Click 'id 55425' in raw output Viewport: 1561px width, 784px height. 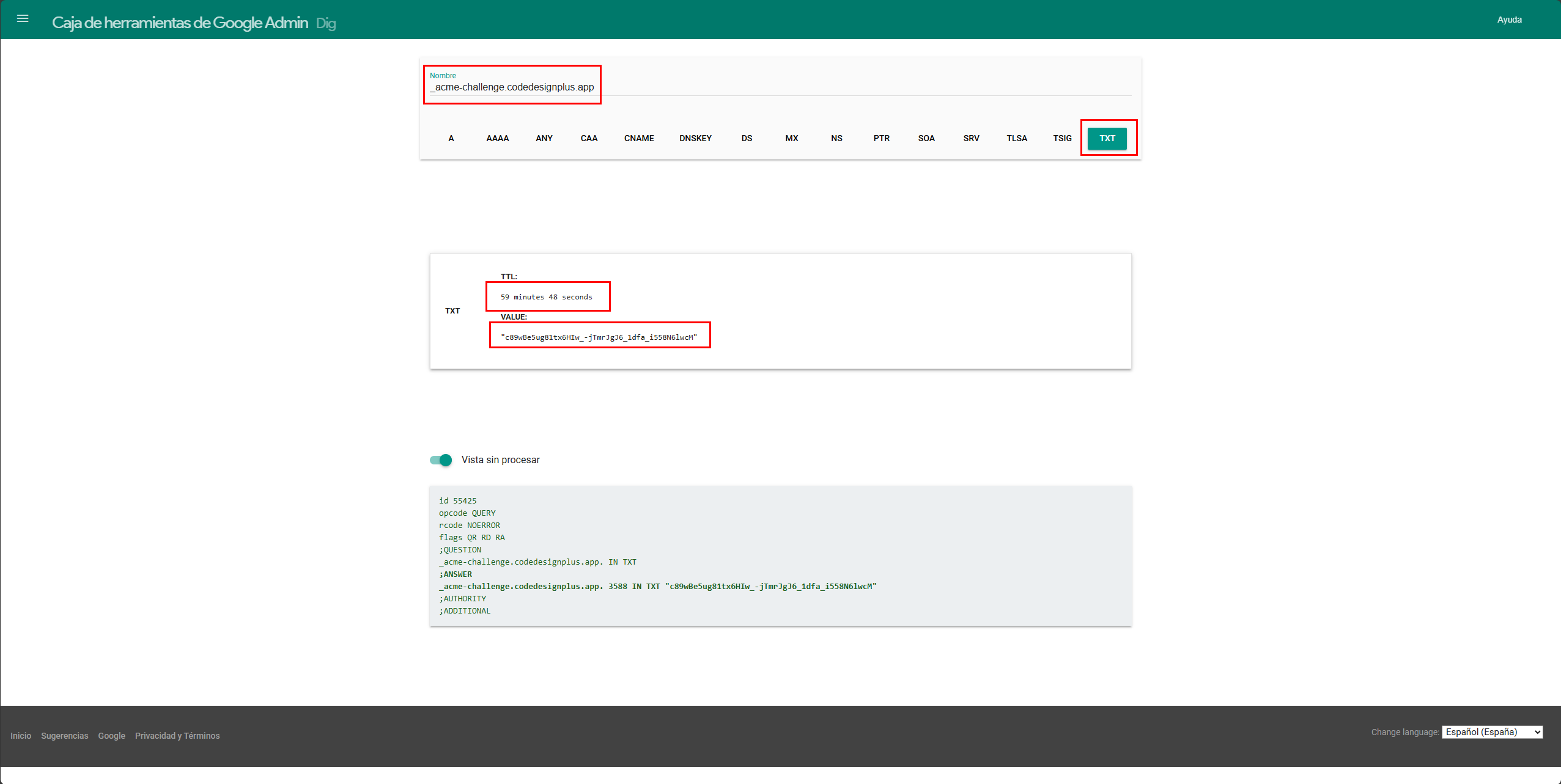[458, 500]
